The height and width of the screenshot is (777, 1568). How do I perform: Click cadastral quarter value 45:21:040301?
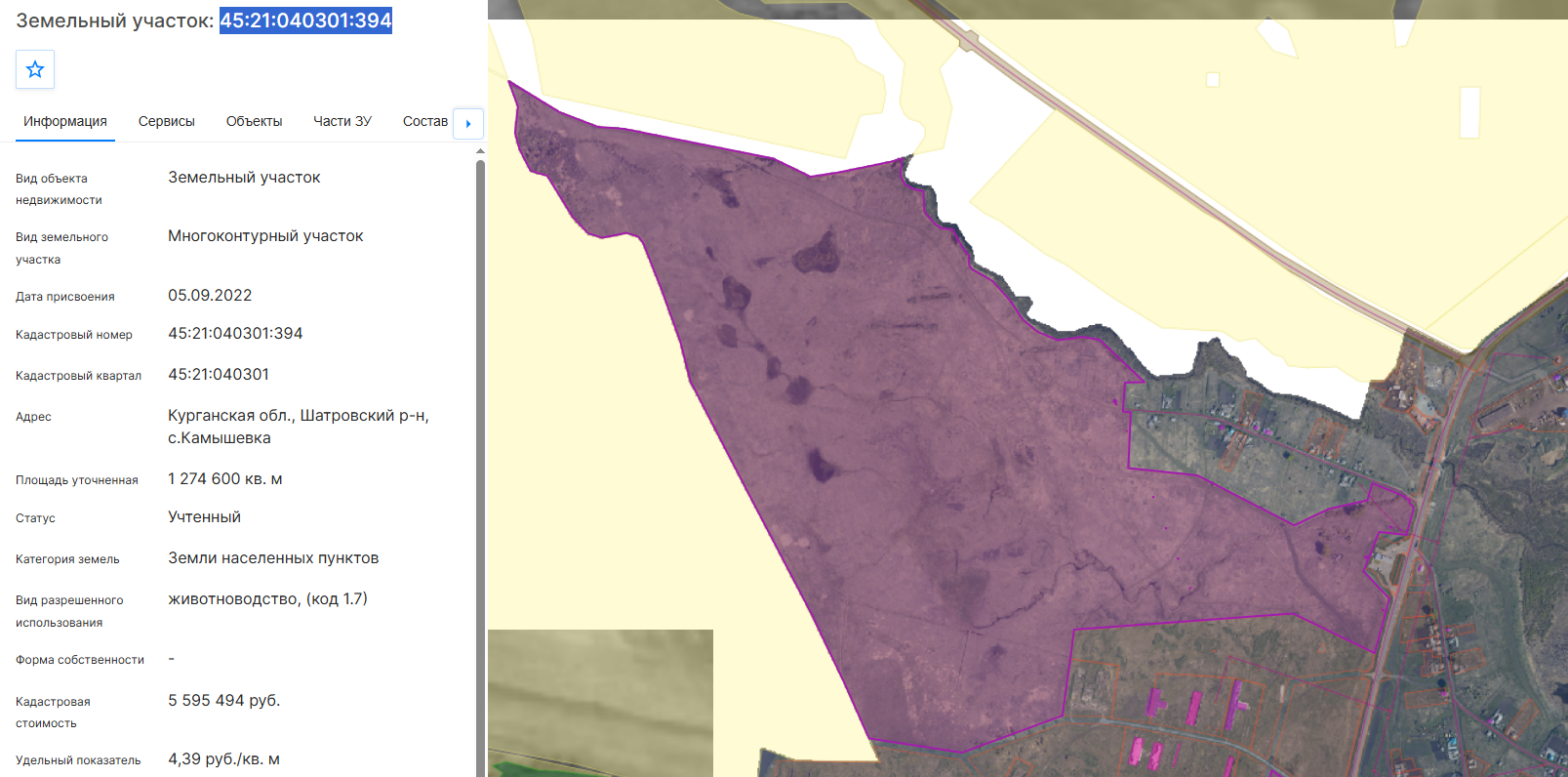tap(219, 375)
